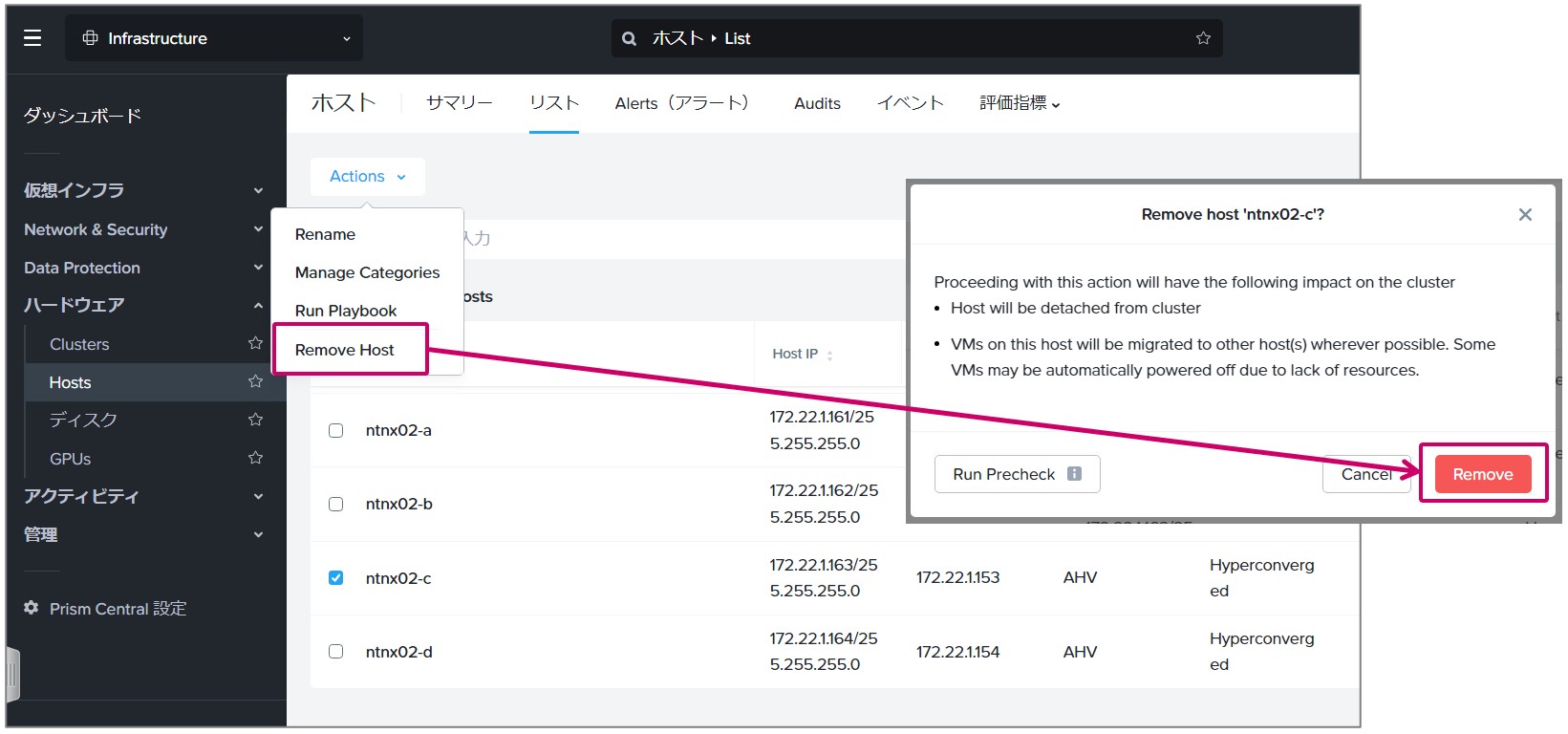
Task: Click the red Remove button
Action: pyautogui.click(x=1483, y=474)
